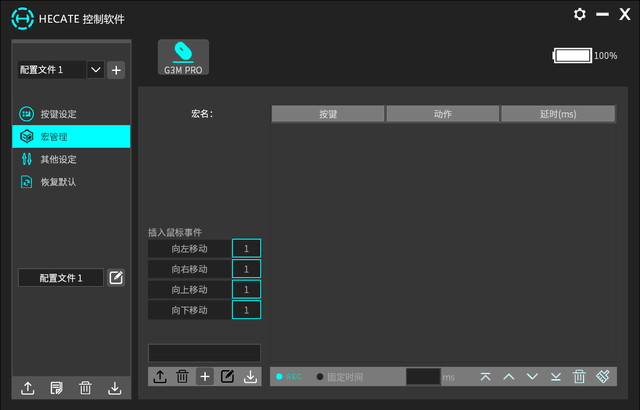This screenshot has height=410, width=640.
Task: Open 按键设定 key settings page
Action: (57, 113)
